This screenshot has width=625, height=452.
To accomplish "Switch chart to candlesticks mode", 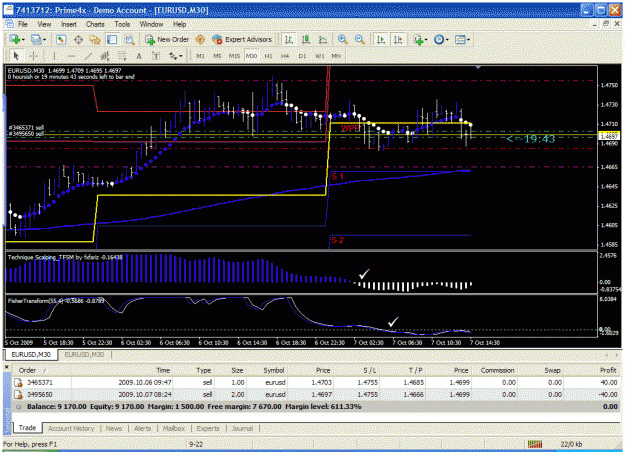I will [306, 39].
